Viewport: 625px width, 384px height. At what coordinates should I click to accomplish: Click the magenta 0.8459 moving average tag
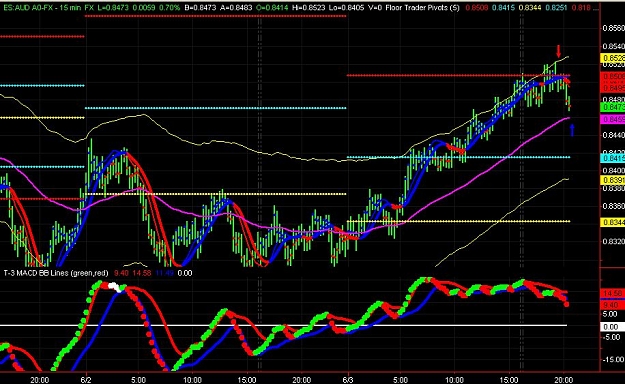(x=613, y=119)
